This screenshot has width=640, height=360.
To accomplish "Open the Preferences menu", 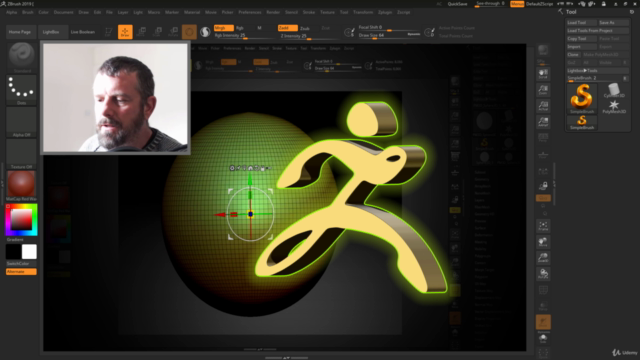I will point(250,12).
